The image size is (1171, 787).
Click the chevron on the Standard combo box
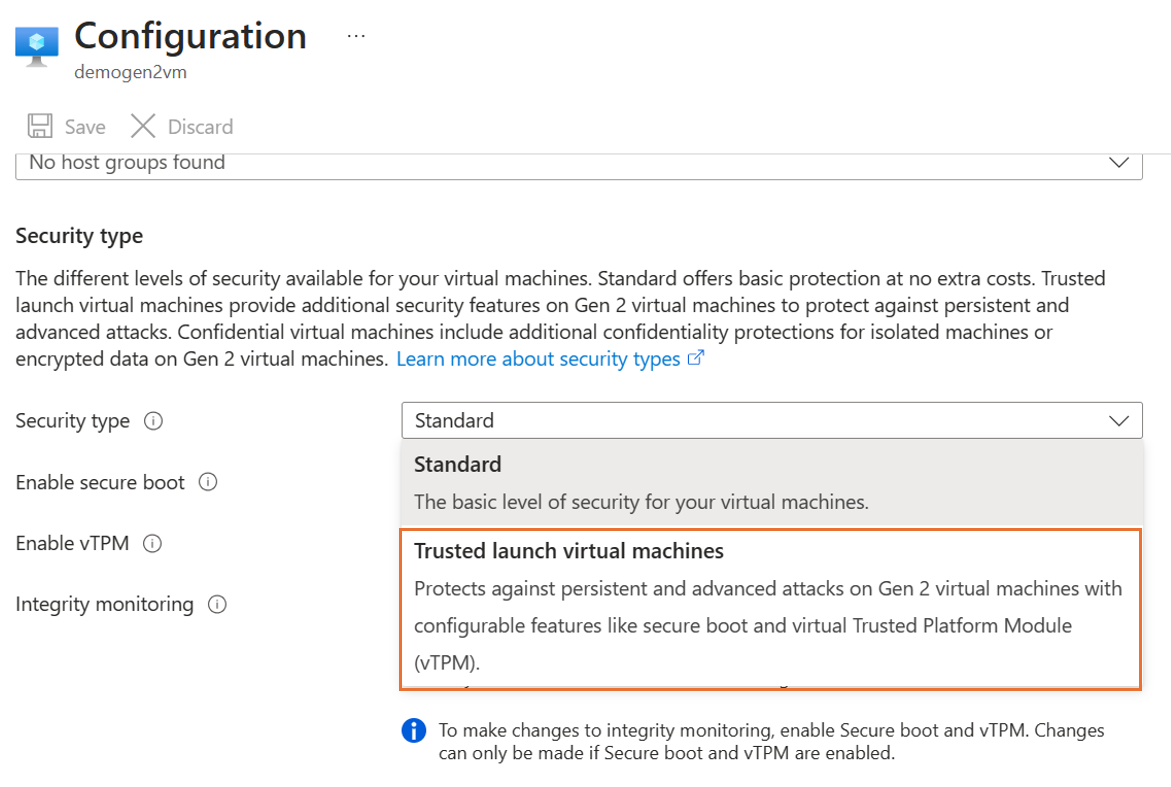1119,420
